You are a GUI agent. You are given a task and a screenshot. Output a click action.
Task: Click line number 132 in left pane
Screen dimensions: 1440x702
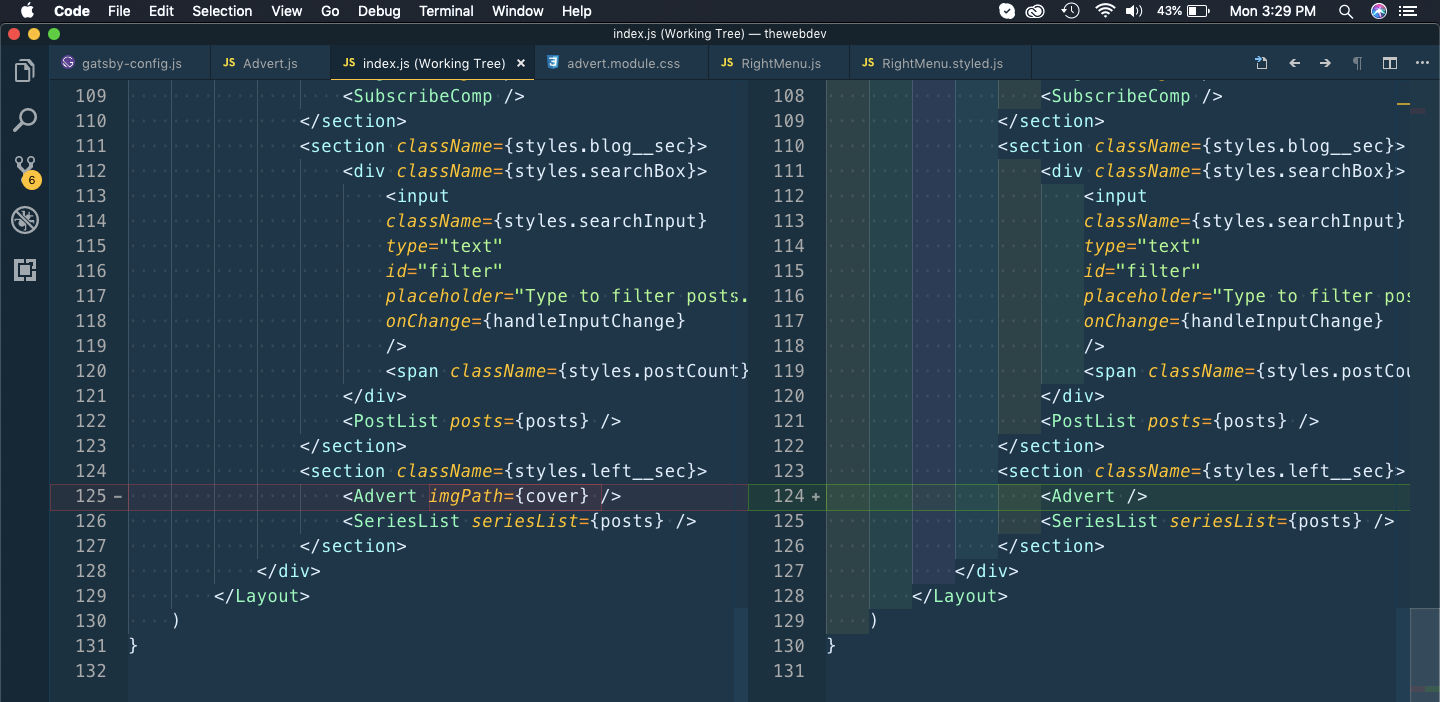coord(90,671)
